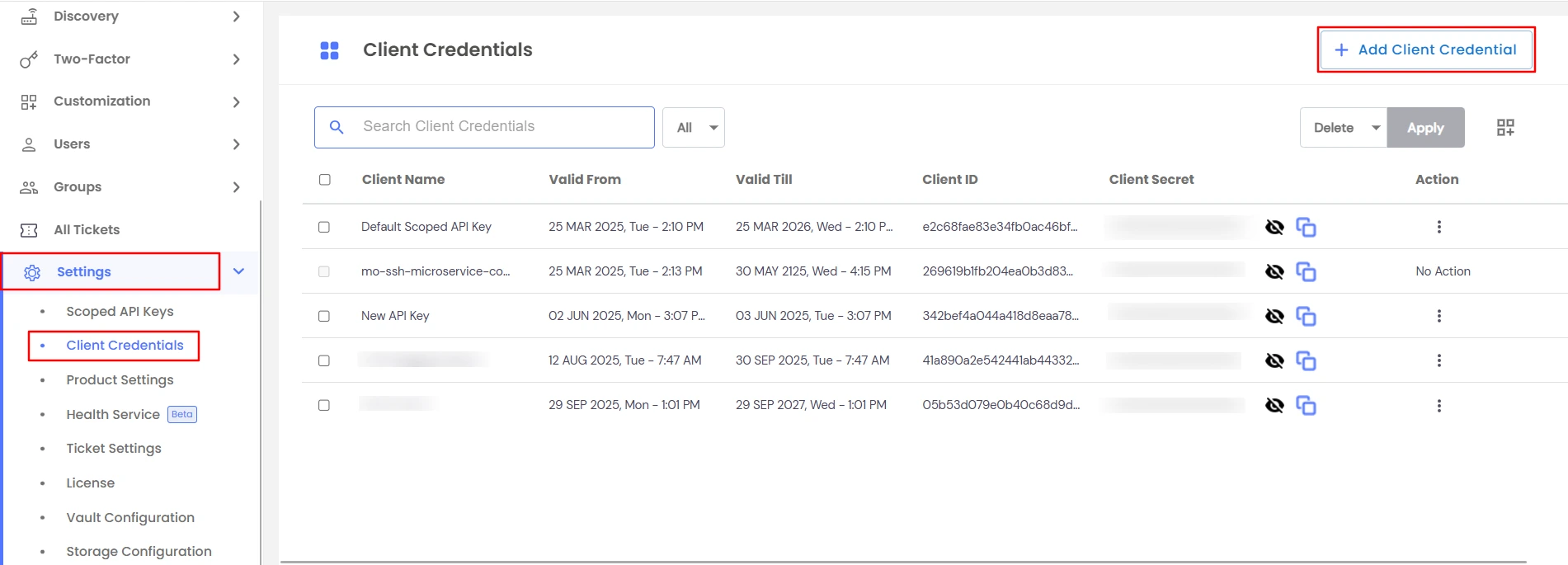Click the sidebar vertical scrollbar

261,382
